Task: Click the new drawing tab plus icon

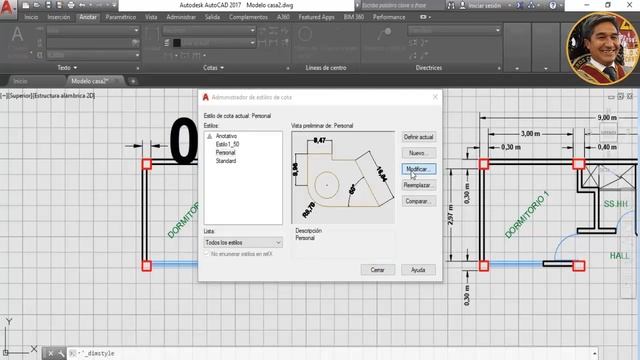Action: click(x=133, y=81)
